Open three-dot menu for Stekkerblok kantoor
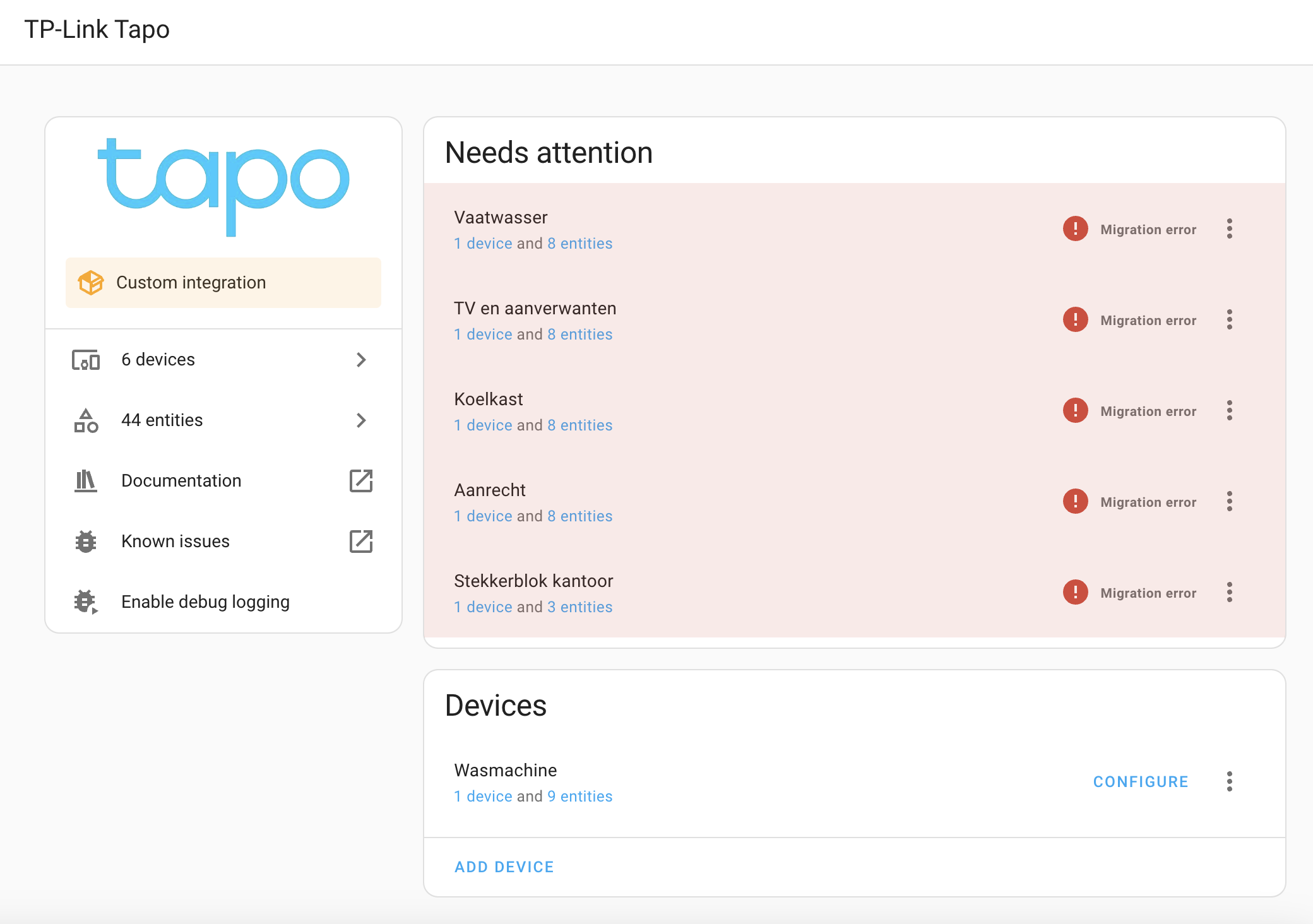Image resolution: width=1313 pixels, height=924 pixels. [x=1229, y=593]
